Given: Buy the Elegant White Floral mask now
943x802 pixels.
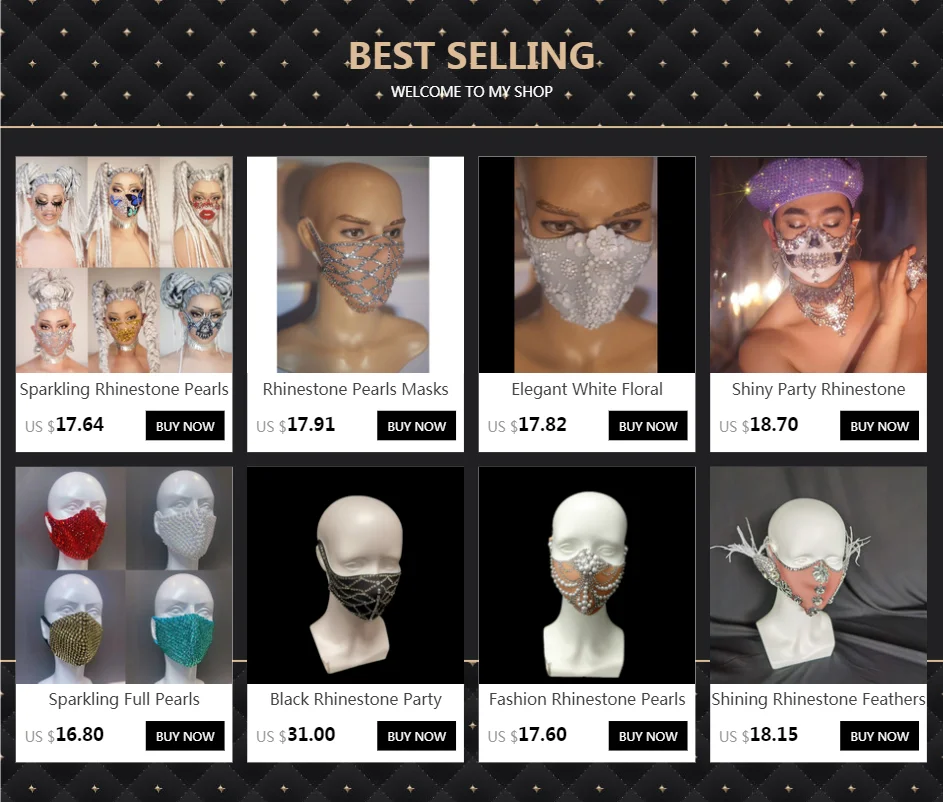Looking at the screenshot, I should click(648, 426).
